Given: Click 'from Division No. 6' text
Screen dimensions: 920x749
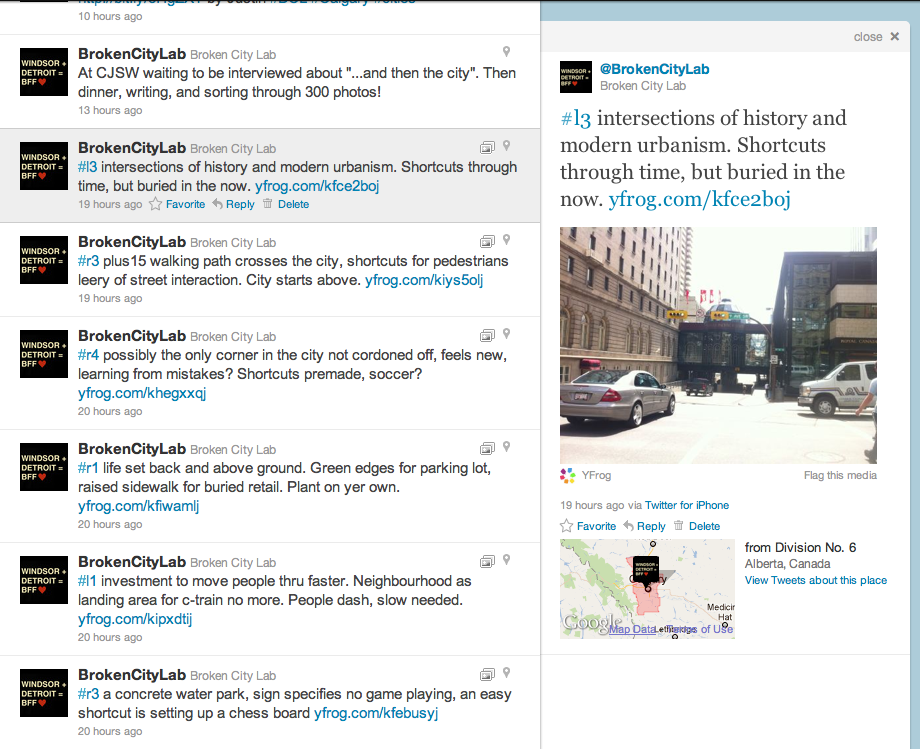Looking at the screenshot, I should pos(800,547).
